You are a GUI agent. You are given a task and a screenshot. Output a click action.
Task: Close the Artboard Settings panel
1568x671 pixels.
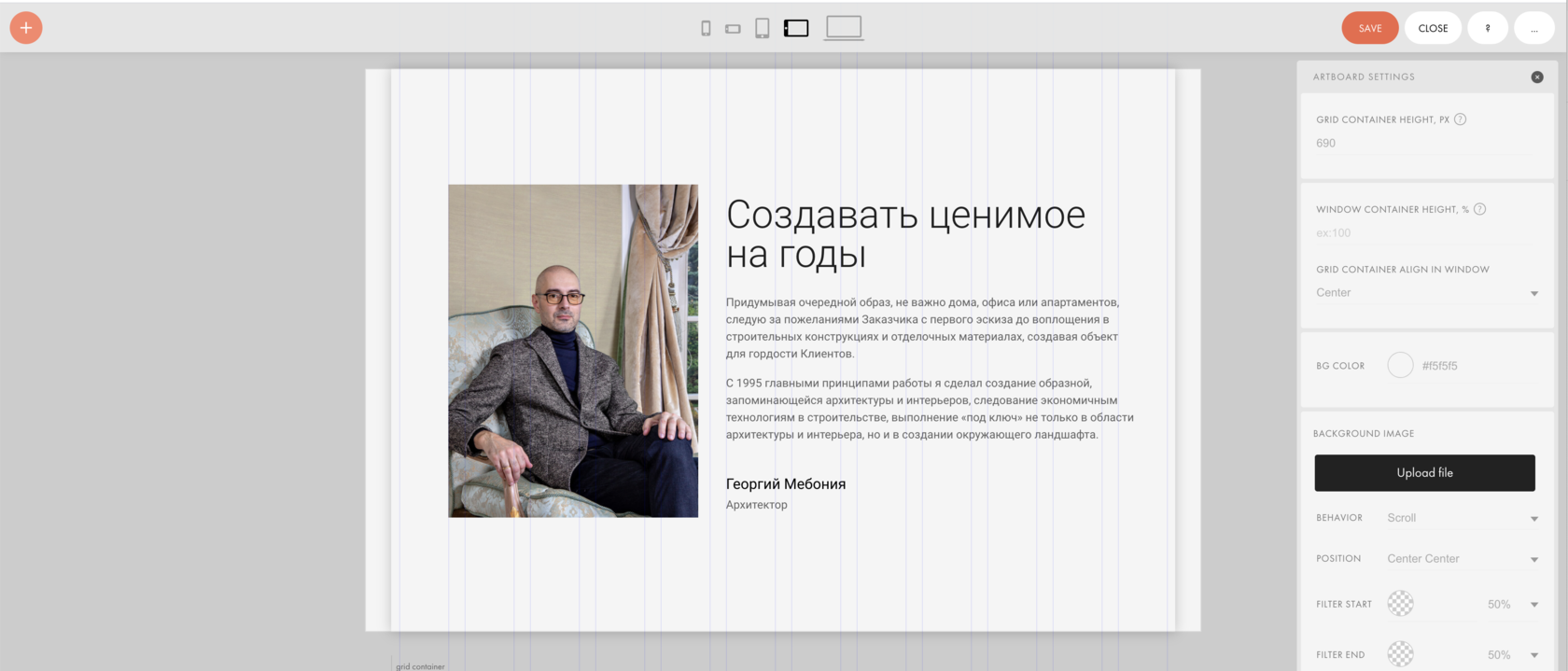(1537, 77)
